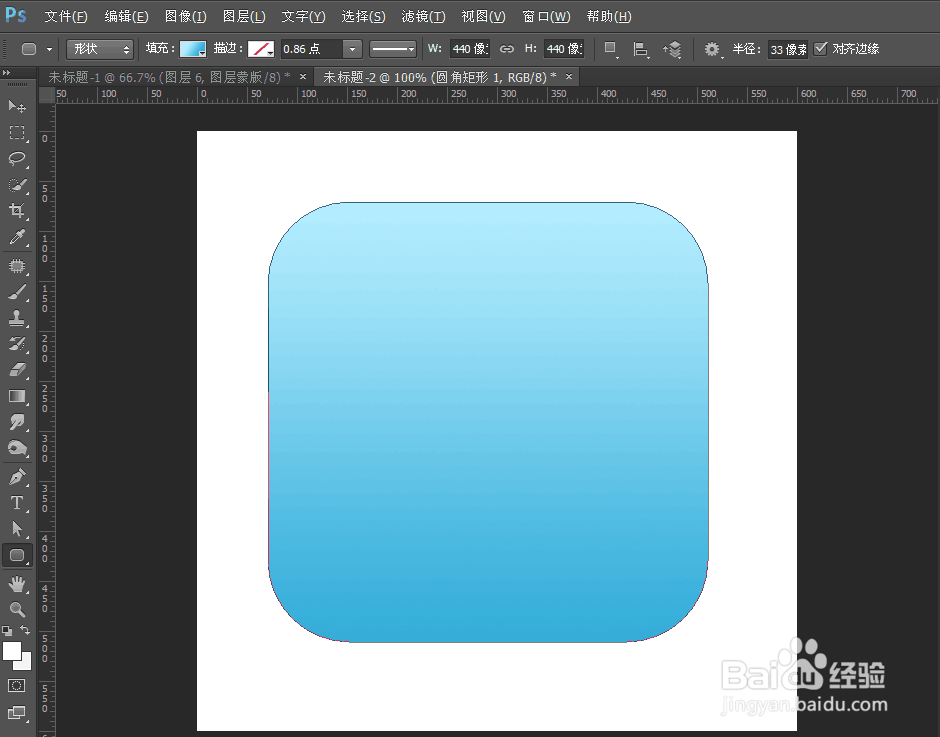Expand the toolbox panel double arrows
Image resolution: width=940 pixels, height=737 pixels.
7,73
